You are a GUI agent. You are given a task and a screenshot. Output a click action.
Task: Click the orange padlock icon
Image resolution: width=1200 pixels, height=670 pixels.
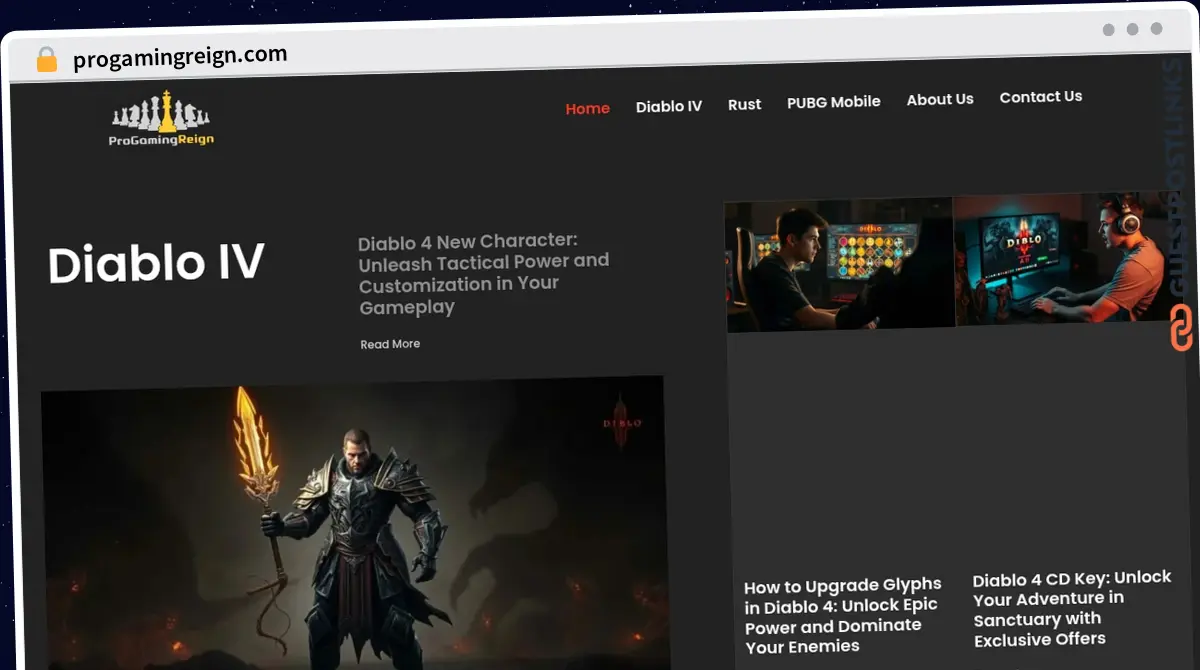[x=46, y=59]
